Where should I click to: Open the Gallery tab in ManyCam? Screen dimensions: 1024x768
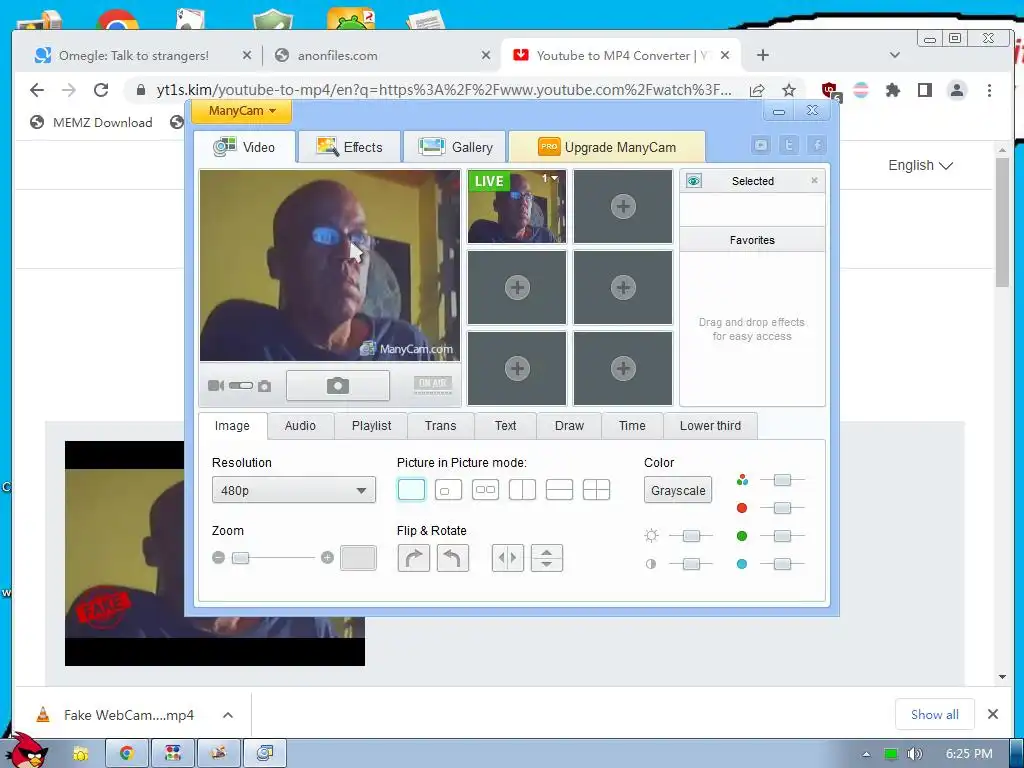click(x=456, y=147)
